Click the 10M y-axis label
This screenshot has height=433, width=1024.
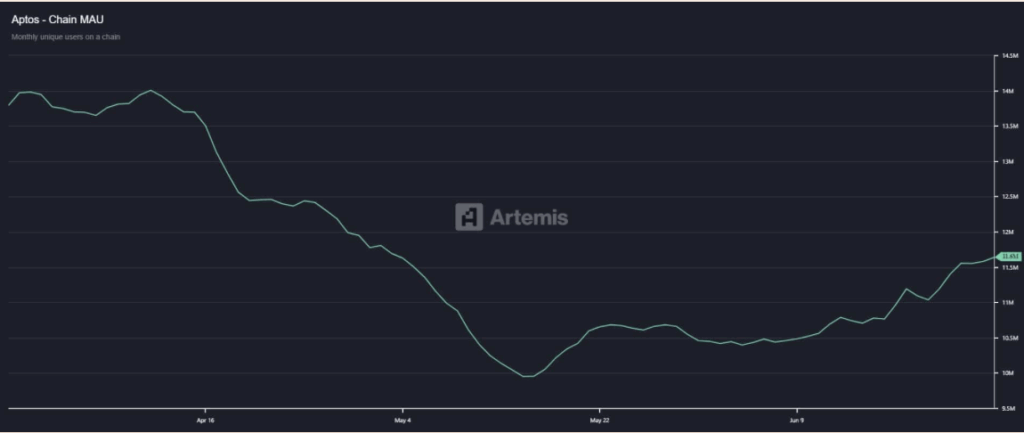pyautogui.click(x=1007, y=374)
